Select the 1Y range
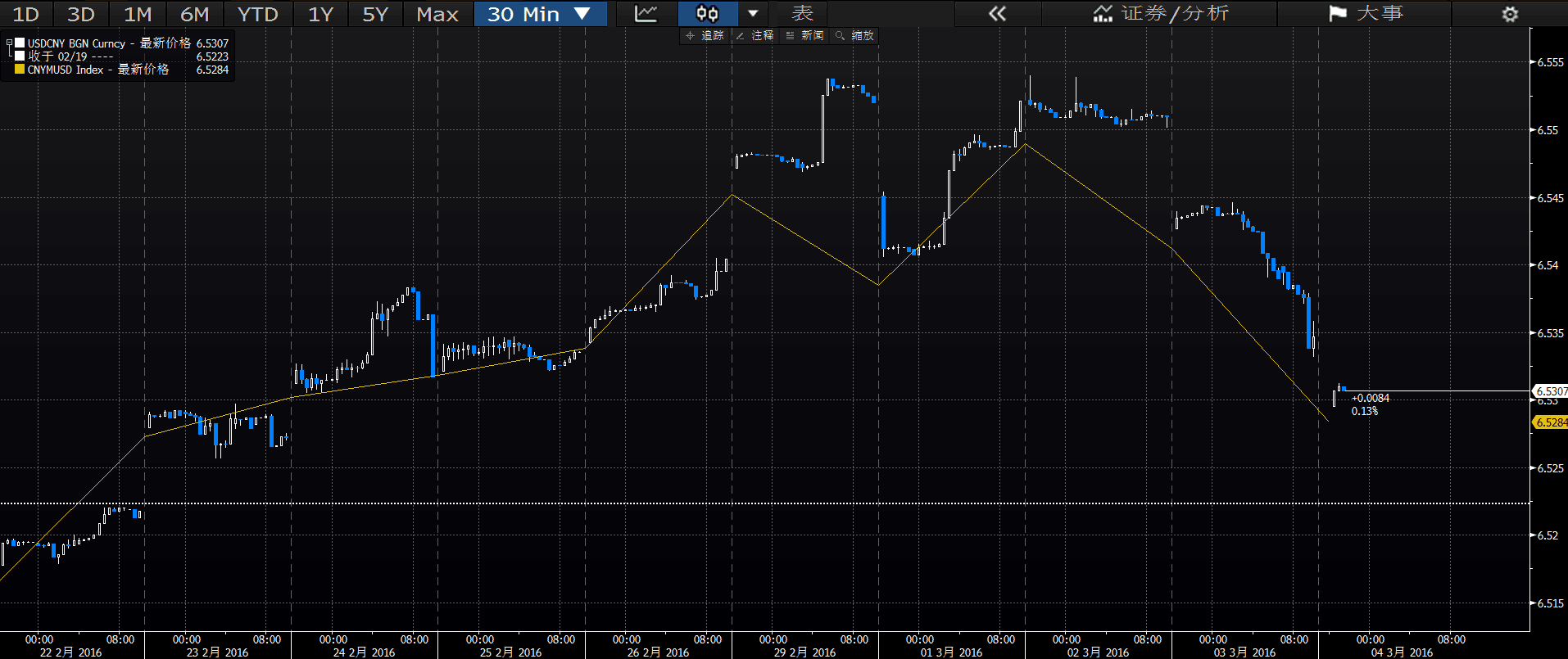1568x659 pixels. (x=320, y=14)
